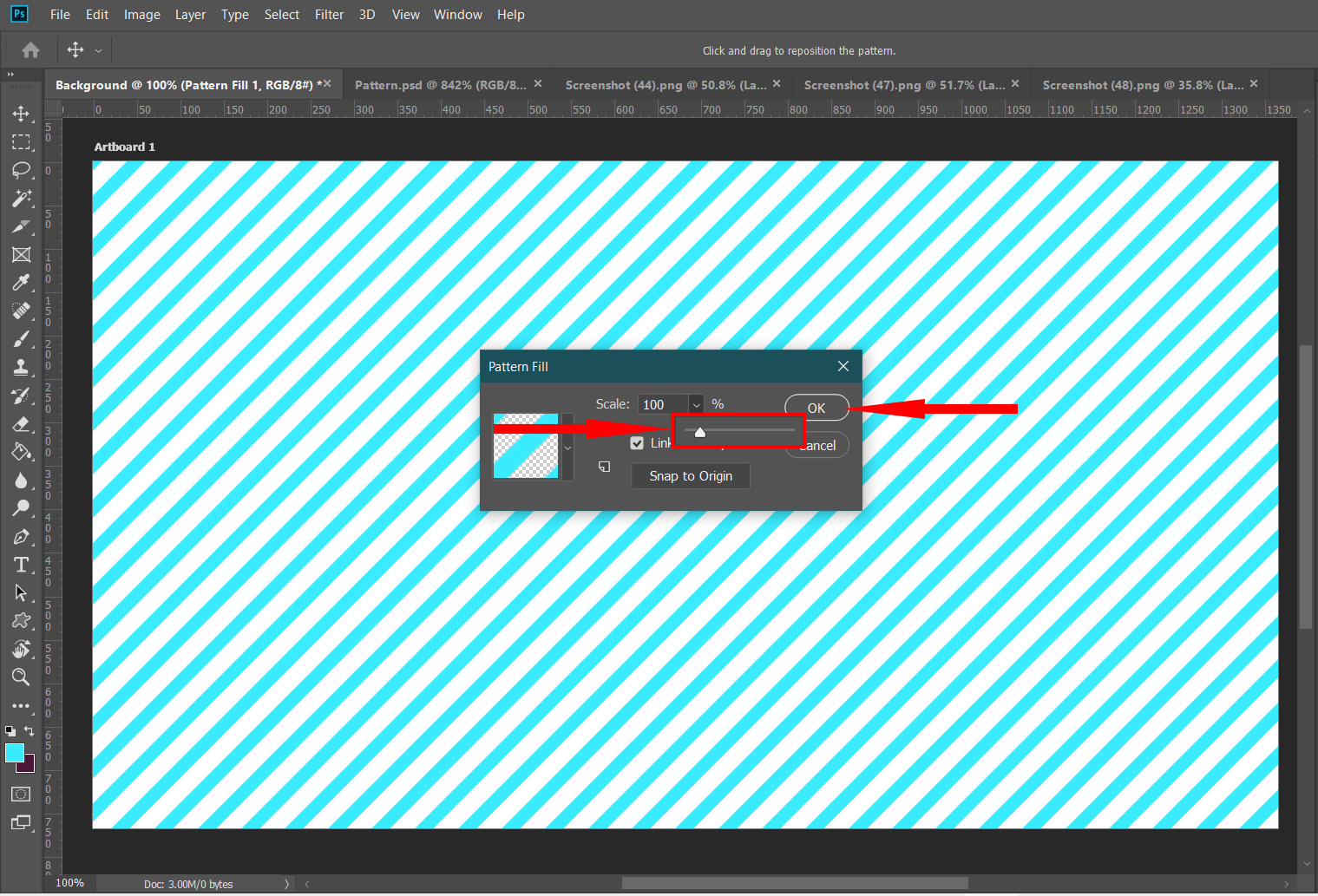Select the Lasso tool
Viewport: 1318px width, 896px height.
point(21,170)
